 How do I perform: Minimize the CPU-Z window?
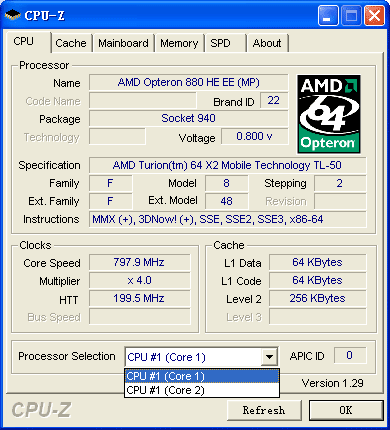[x=328, y=15]
